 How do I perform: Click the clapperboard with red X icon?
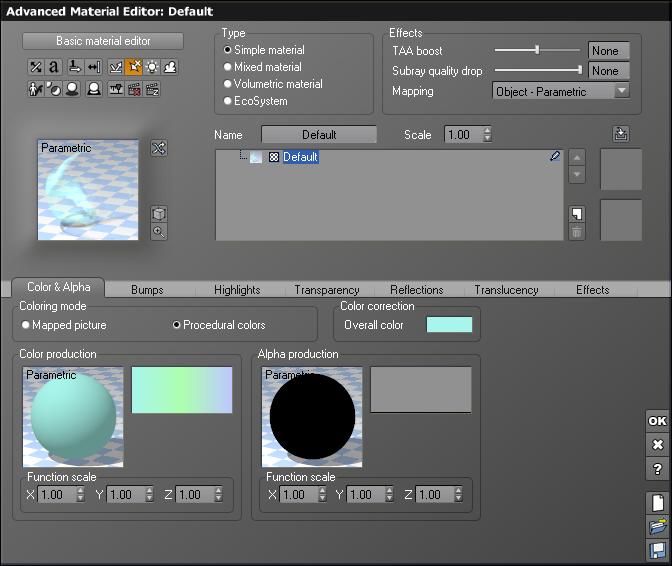point(134,89)
